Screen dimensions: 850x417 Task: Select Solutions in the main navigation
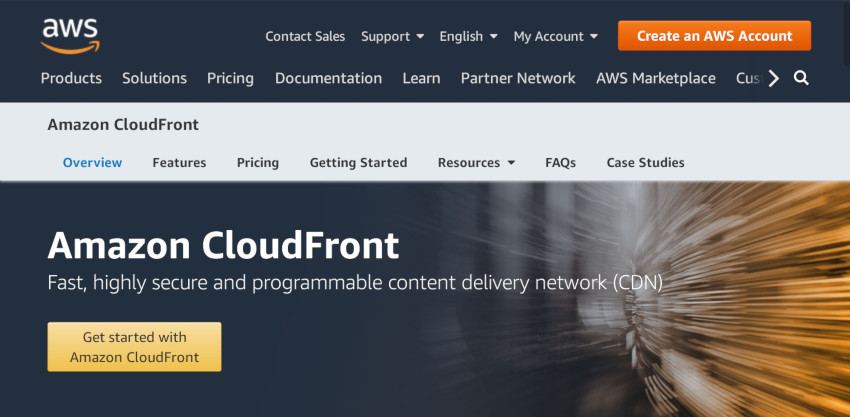pos(154,79)
